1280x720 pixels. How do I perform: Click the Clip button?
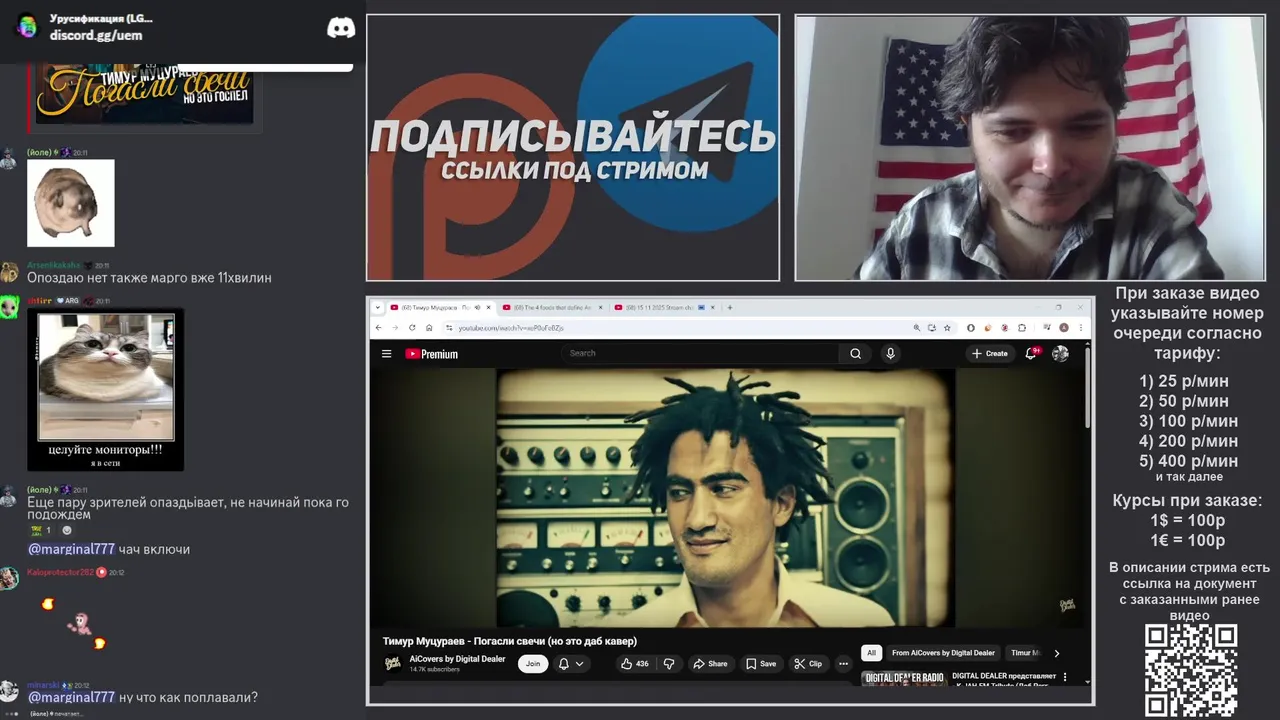pyautogui.click(x=808, y=663)
